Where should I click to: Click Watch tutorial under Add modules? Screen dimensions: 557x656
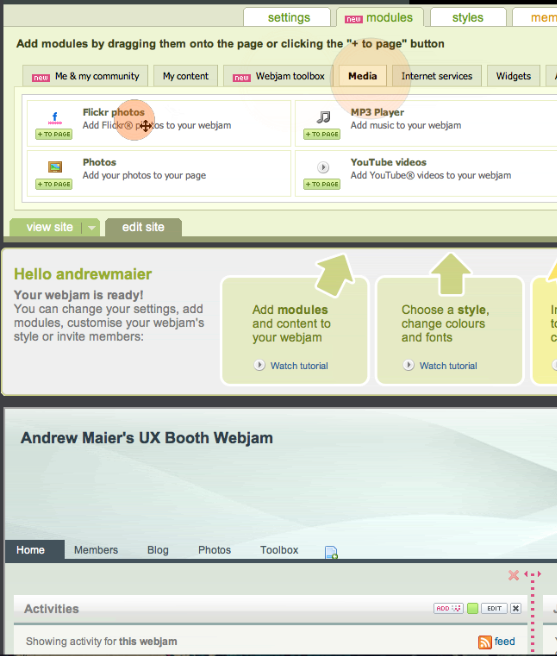(299, 366)
